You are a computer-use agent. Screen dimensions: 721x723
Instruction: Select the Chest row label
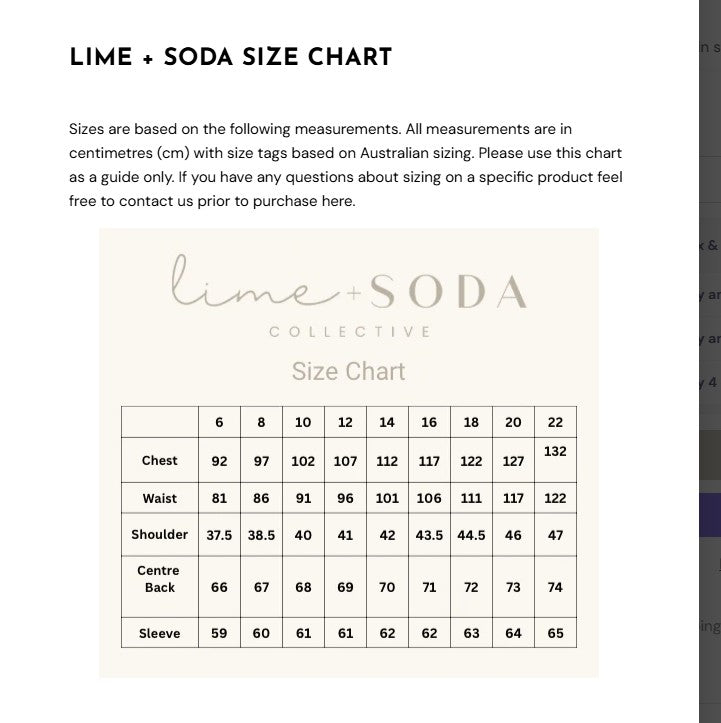[160, 461]
